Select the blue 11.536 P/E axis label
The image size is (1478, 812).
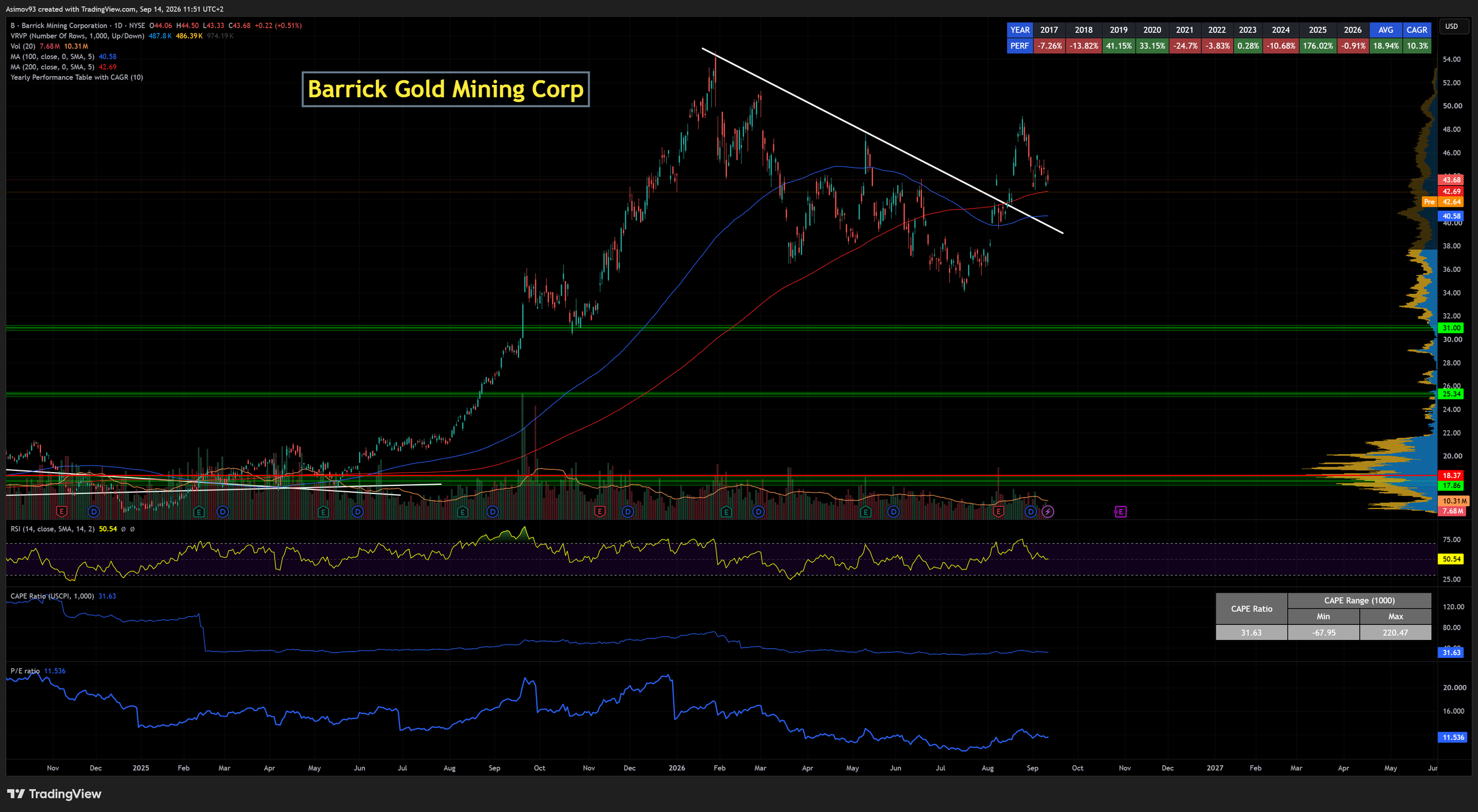point(1453,737)
